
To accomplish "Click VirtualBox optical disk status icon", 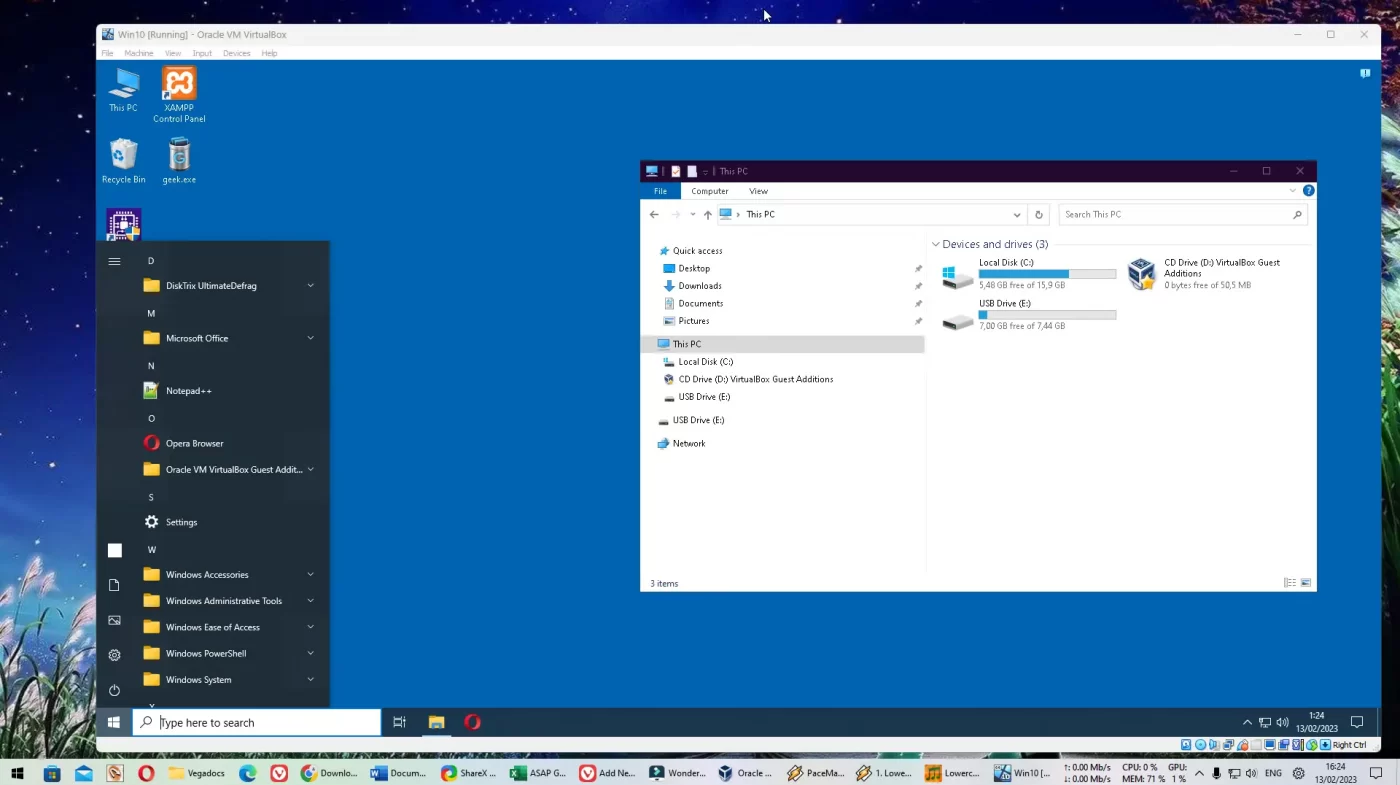I will (1200, 744).
